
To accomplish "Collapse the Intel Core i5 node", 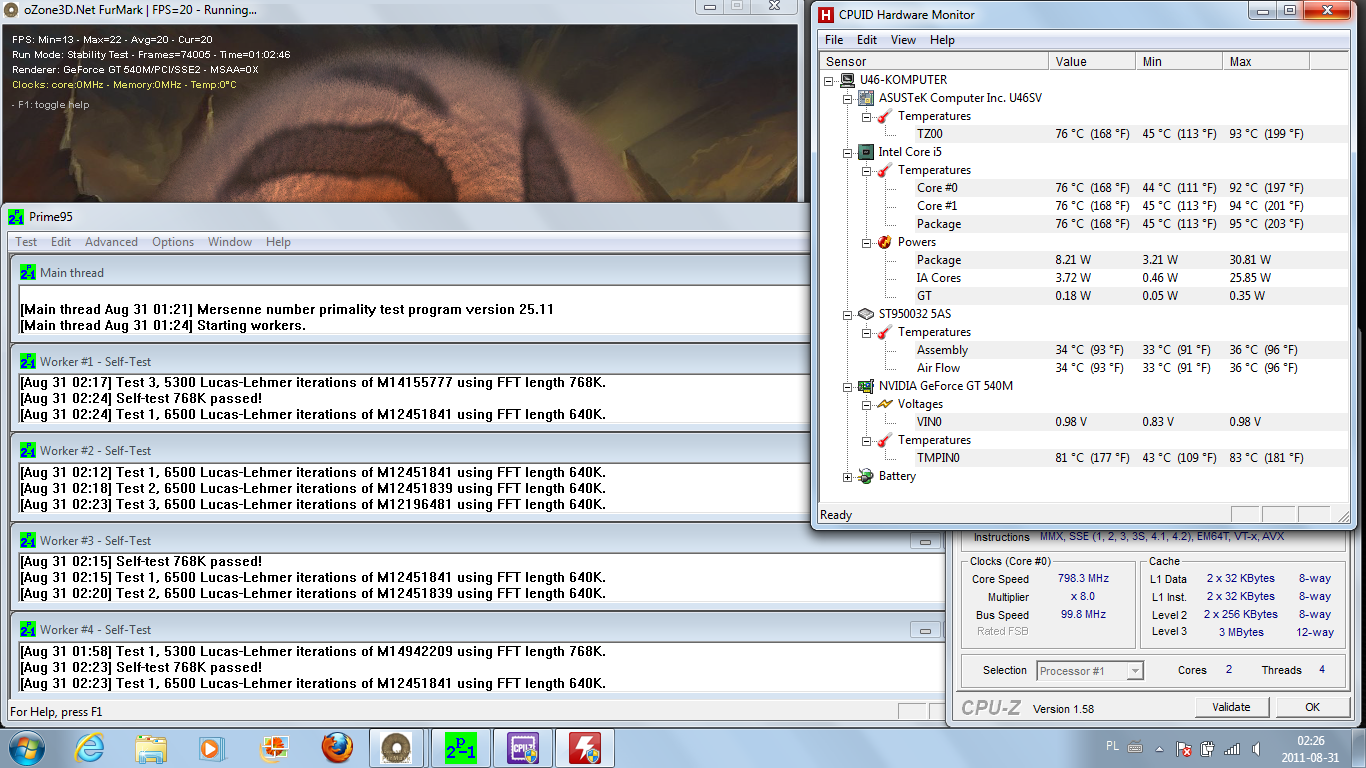I will (848, 152).
